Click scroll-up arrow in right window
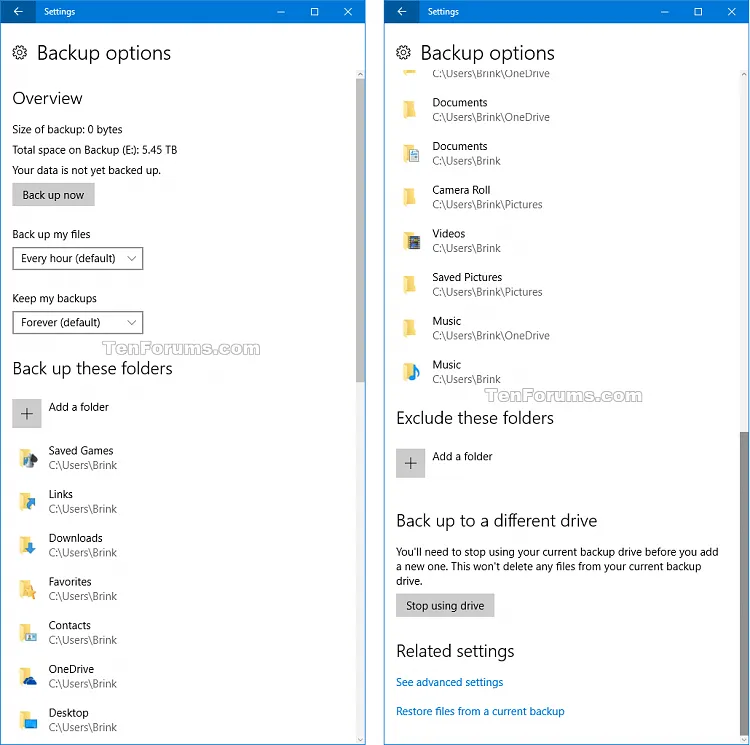This screenshot has width=750, height=745. (x=744, y=75)
